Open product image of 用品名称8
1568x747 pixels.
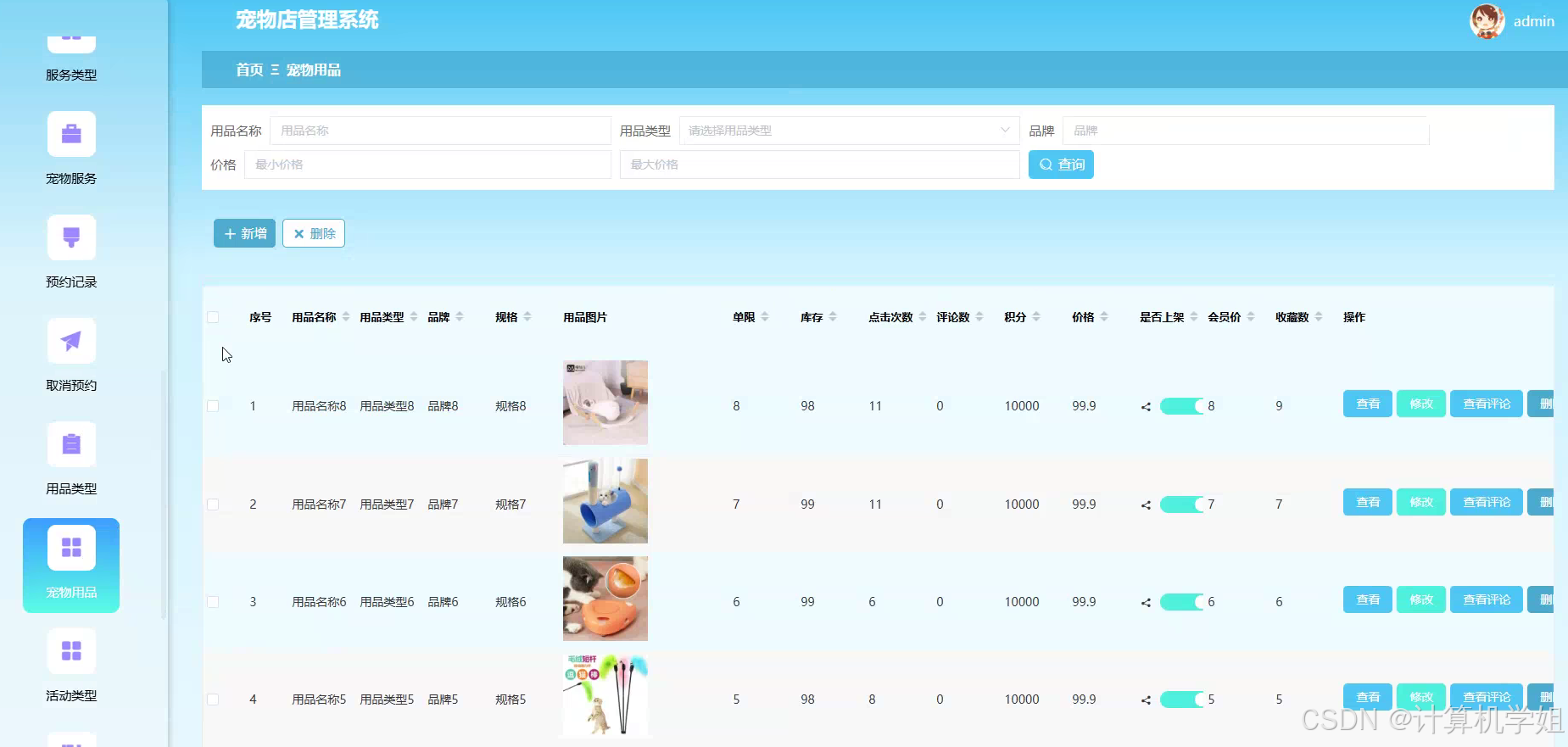[605, 403]
